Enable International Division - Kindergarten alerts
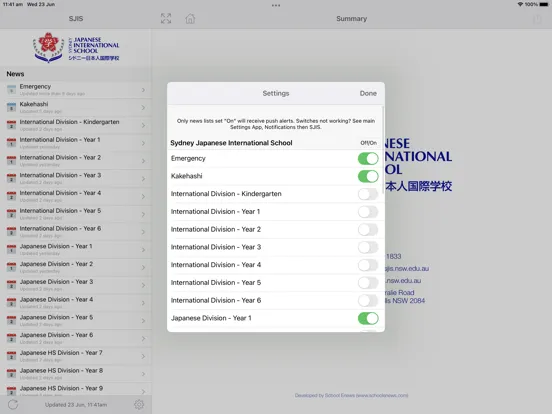This screenshot has width=552, height=414. pyautogui.click(x=368, y=194)
